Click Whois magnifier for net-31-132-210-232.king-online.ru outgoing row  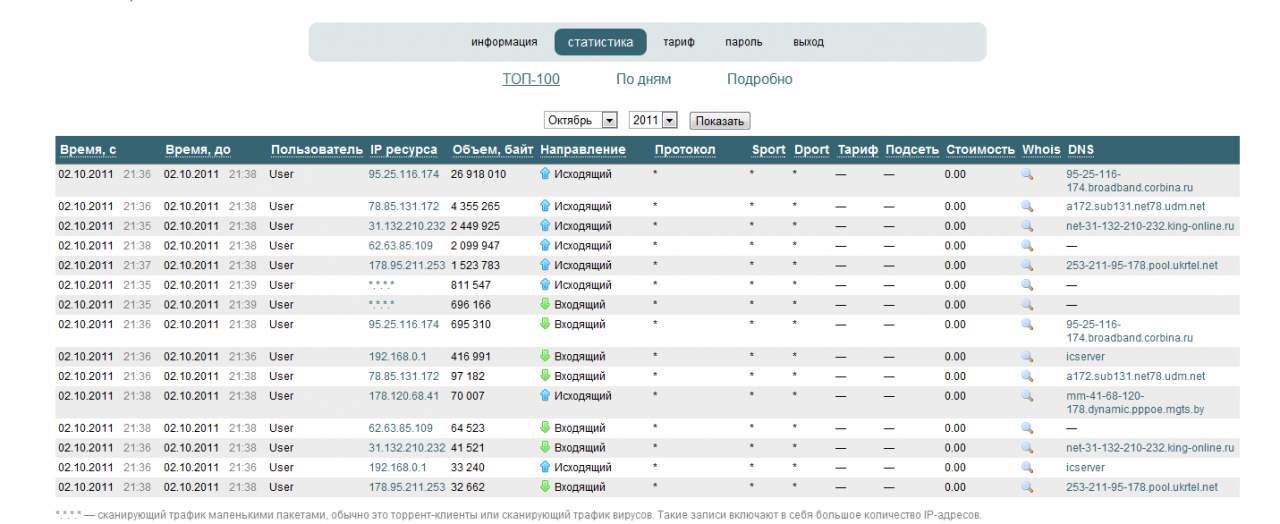pyautogui.click(x=1026, y=226)
